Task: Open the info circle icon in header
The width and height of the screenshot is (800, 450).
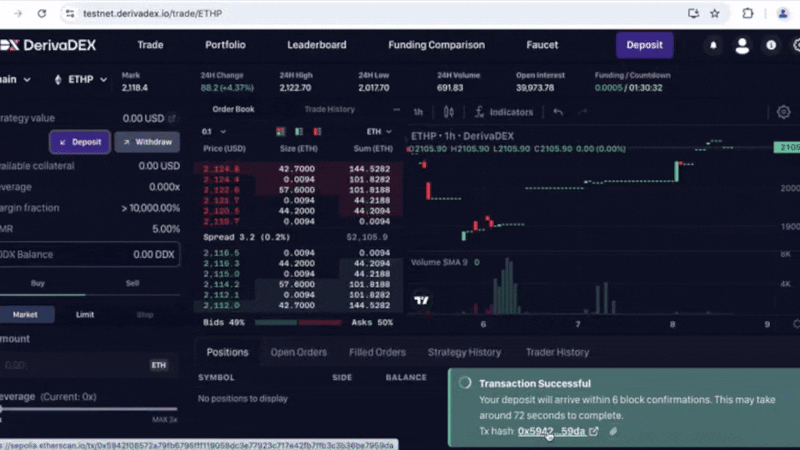Action: click(x=771, y=45)
